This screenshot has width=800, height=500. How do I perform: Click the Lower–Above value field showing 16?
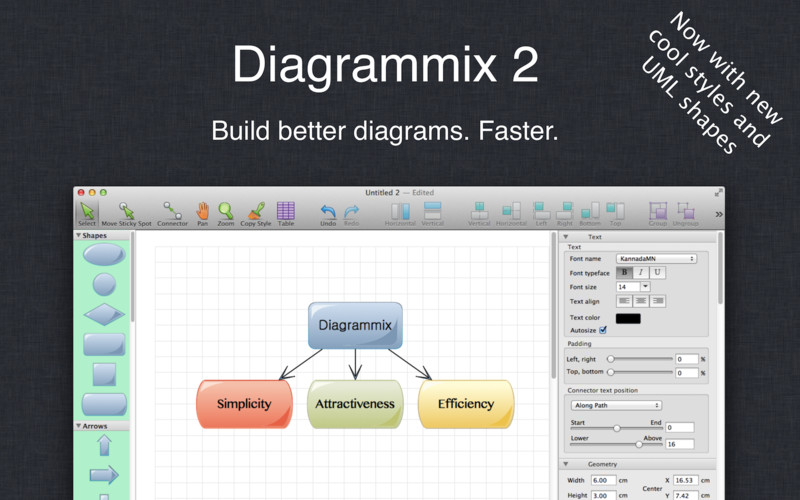pyautogui.click(x=680, y=444)
